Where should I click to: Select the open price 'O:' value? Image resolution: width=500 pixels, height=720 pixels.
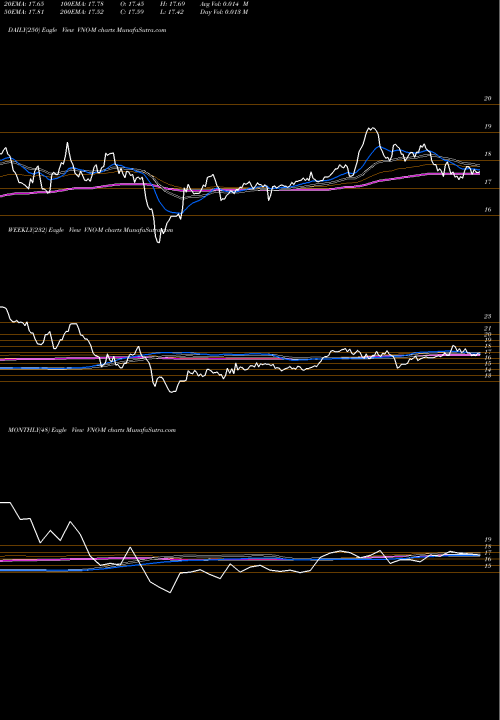pos(132,4)
